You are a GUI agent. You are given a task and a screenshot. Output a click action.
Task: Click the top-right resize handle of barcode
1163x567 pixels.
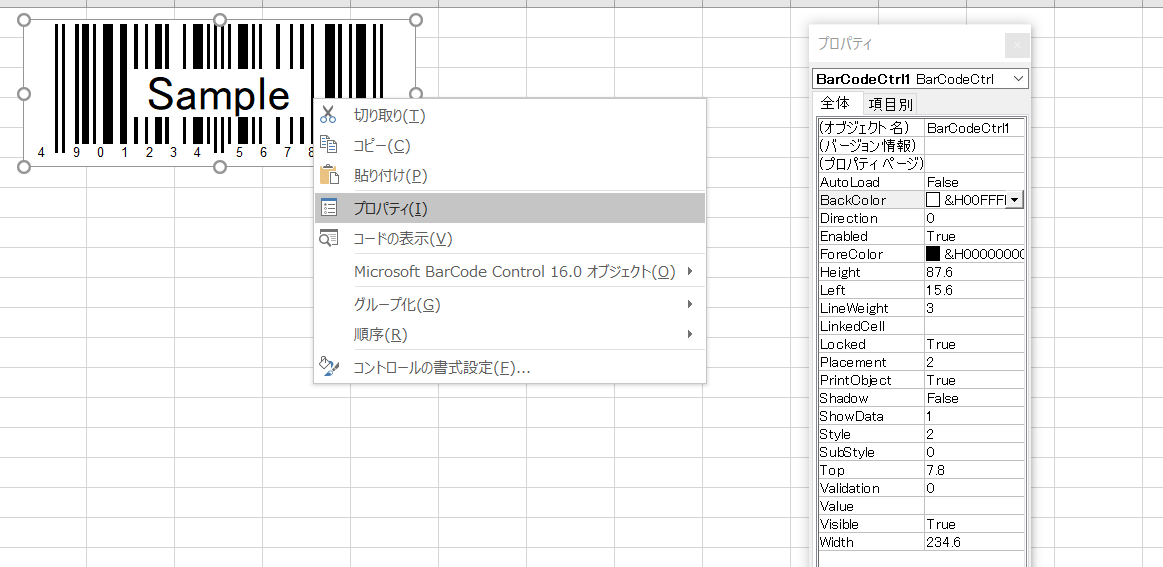[x=416, y=20]
